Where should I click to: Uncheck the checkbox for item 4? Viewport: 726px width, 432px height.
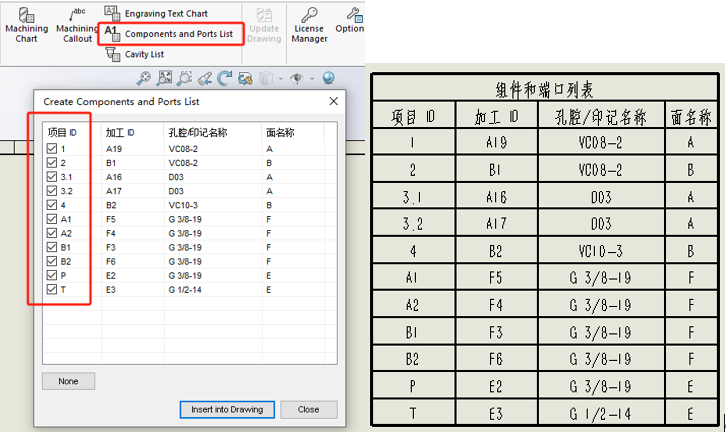[52, 205]
